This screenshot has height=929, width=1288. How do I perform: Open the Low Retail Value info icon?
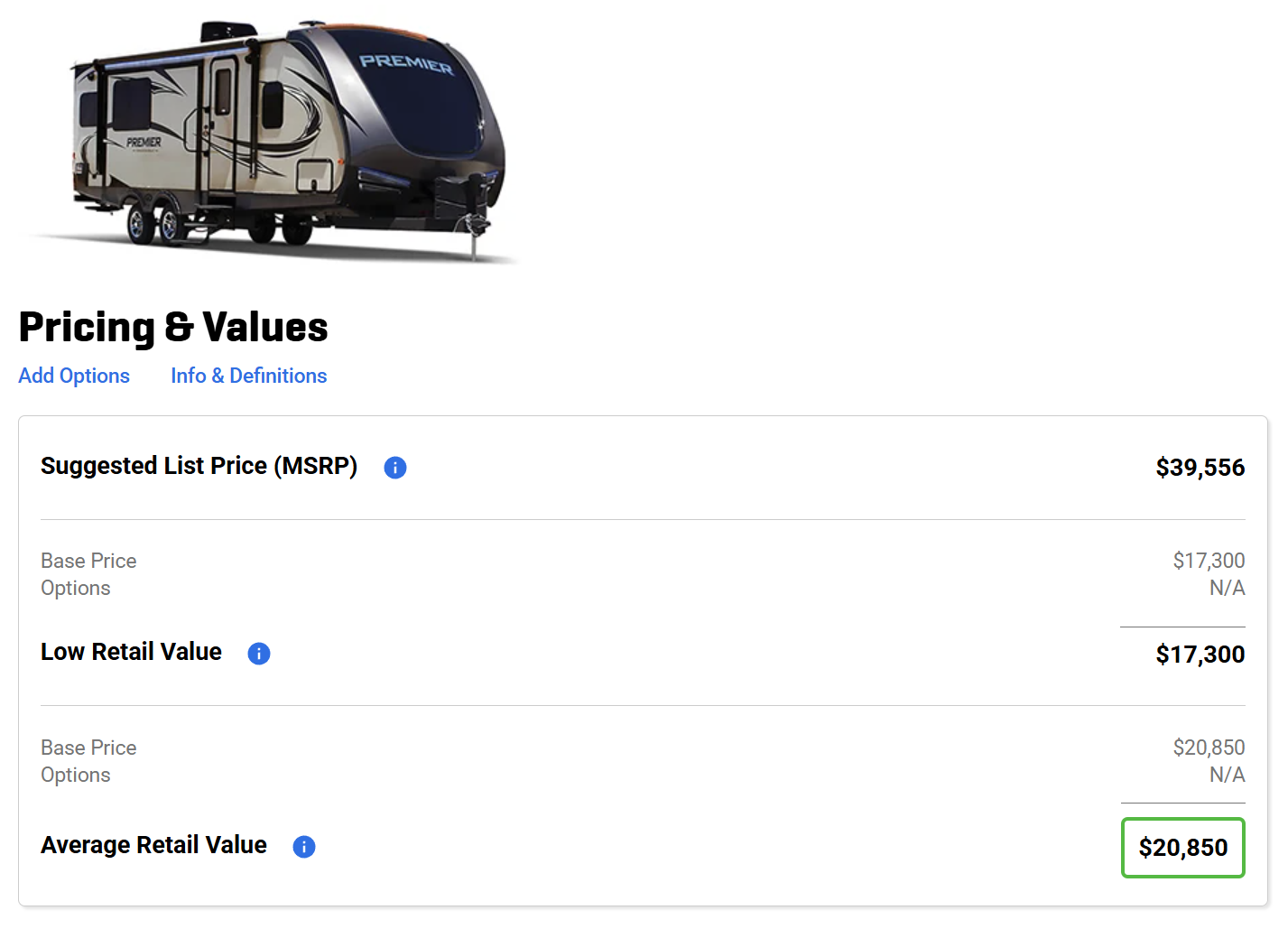pyautogui.click(x=259, y=654)
